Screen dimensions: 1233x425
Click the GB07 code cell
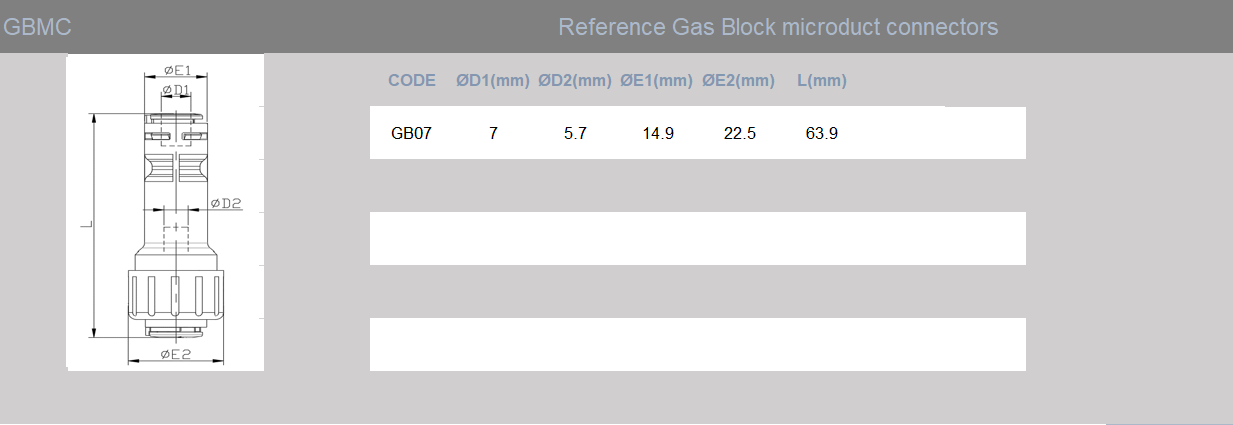pyautogui.click(x=411, y=133)
